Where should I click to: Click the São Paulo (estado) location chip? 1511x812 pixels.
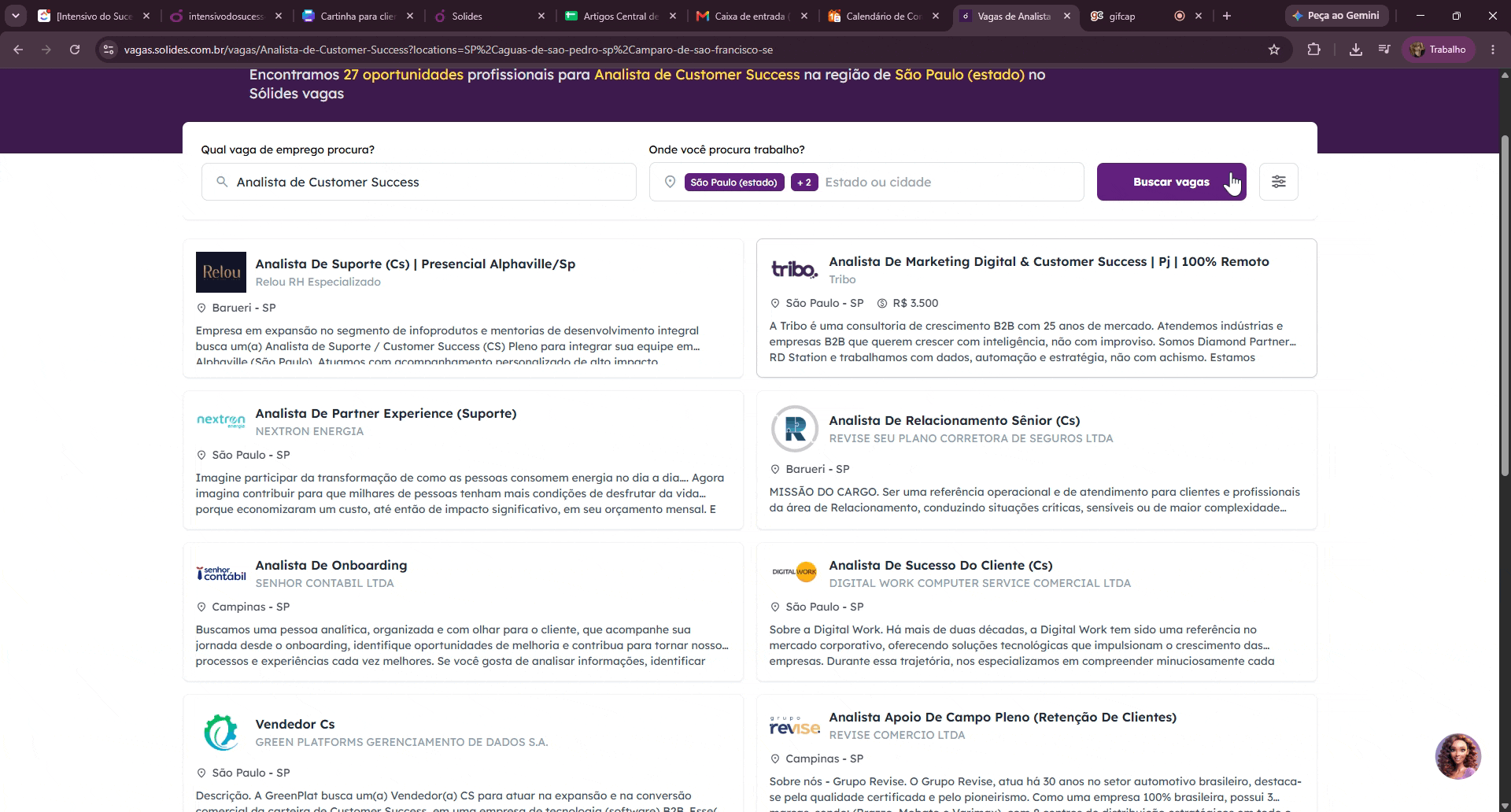tap(733, 183)
